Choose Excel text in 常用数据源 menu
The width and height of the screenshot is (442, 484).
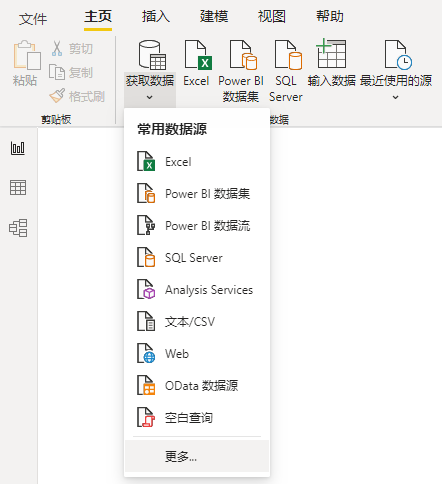tap(178, 162)
